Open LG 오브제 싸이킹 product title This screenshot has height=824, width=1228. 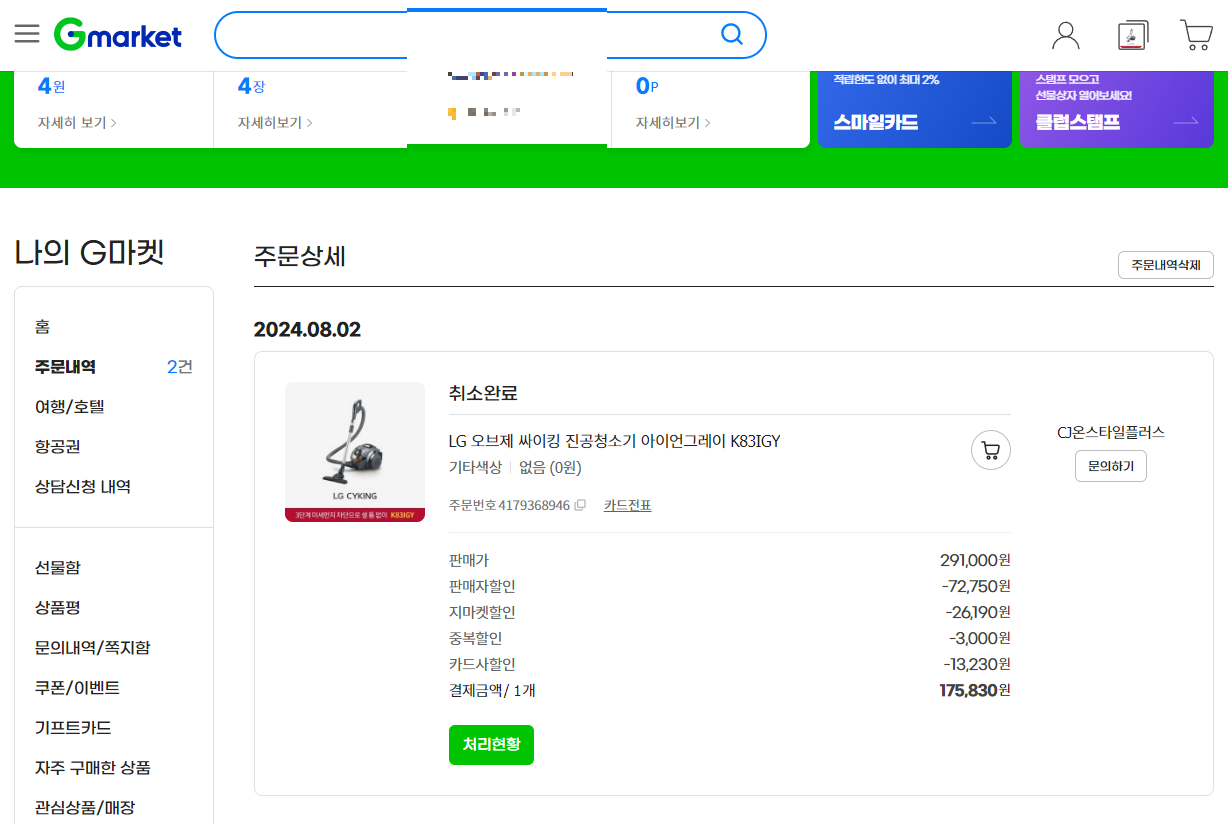[x=615, y=441]
